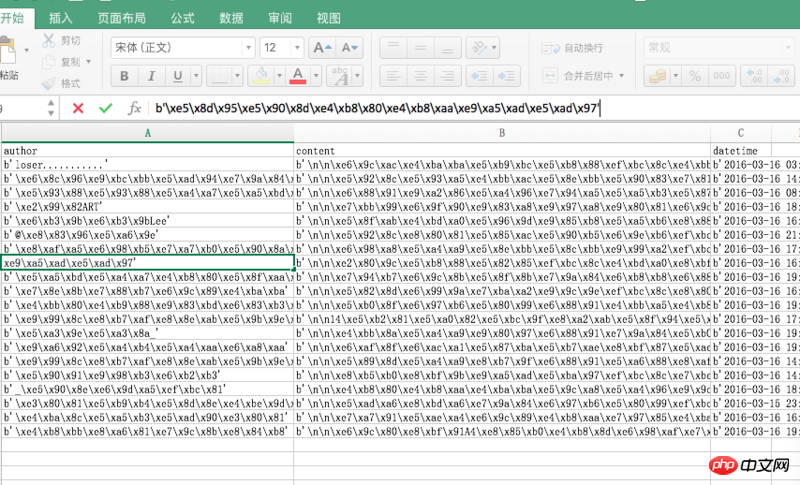Viewport: 800px width, 485px height.
Task: Click the currency format coins icon
Action: click(657, 76)
